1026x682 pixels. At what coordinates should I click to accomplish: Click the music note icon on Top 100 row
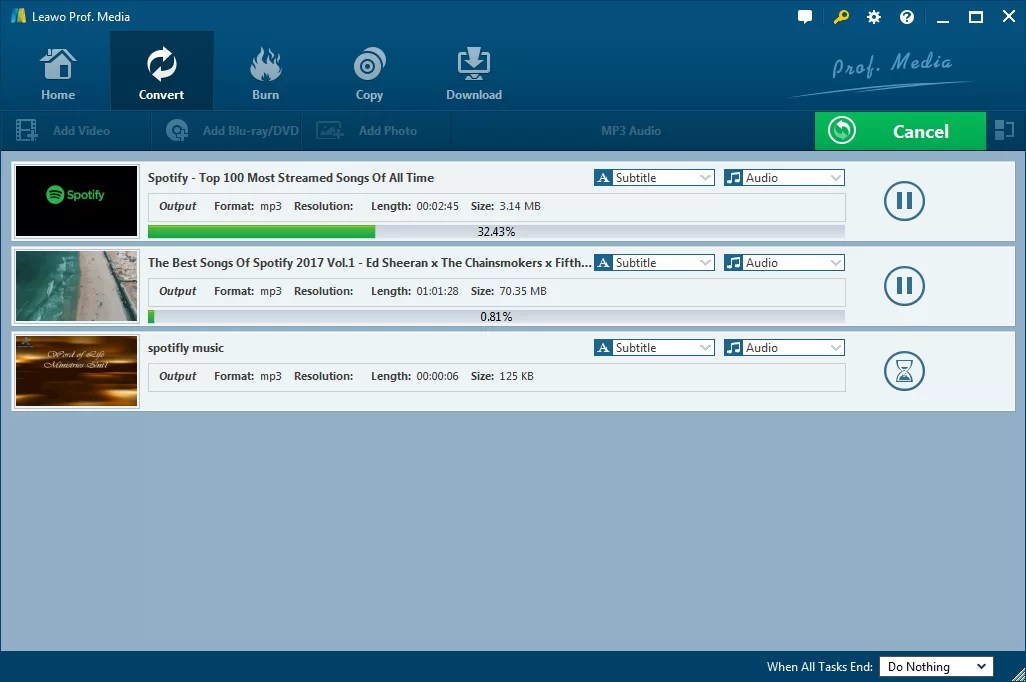coord(734,177)
